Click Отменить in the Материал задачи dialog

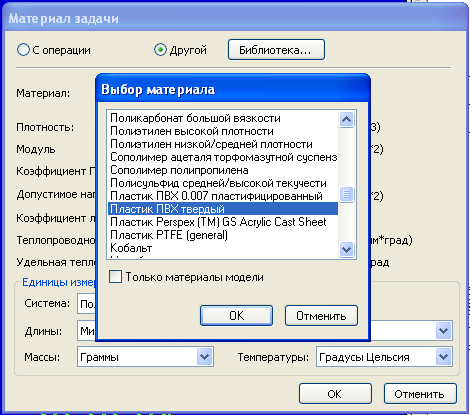420,394
